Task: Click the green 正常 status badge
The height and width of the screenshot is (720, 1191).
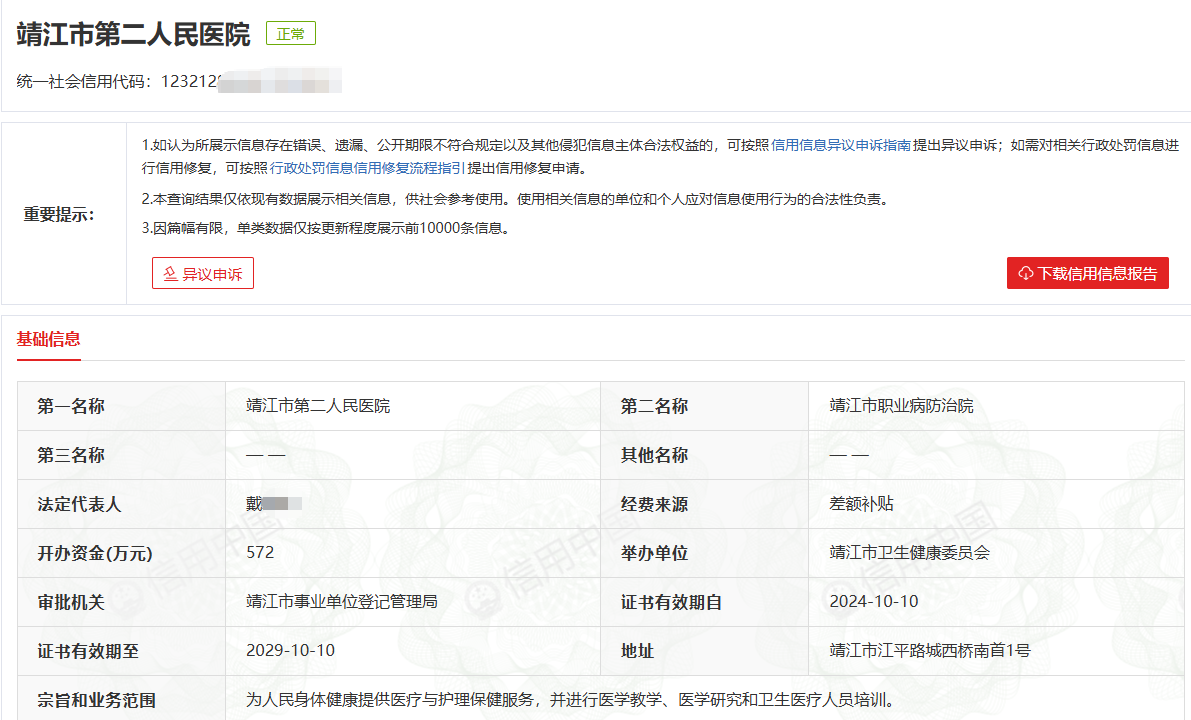Action: click(291, 34)
